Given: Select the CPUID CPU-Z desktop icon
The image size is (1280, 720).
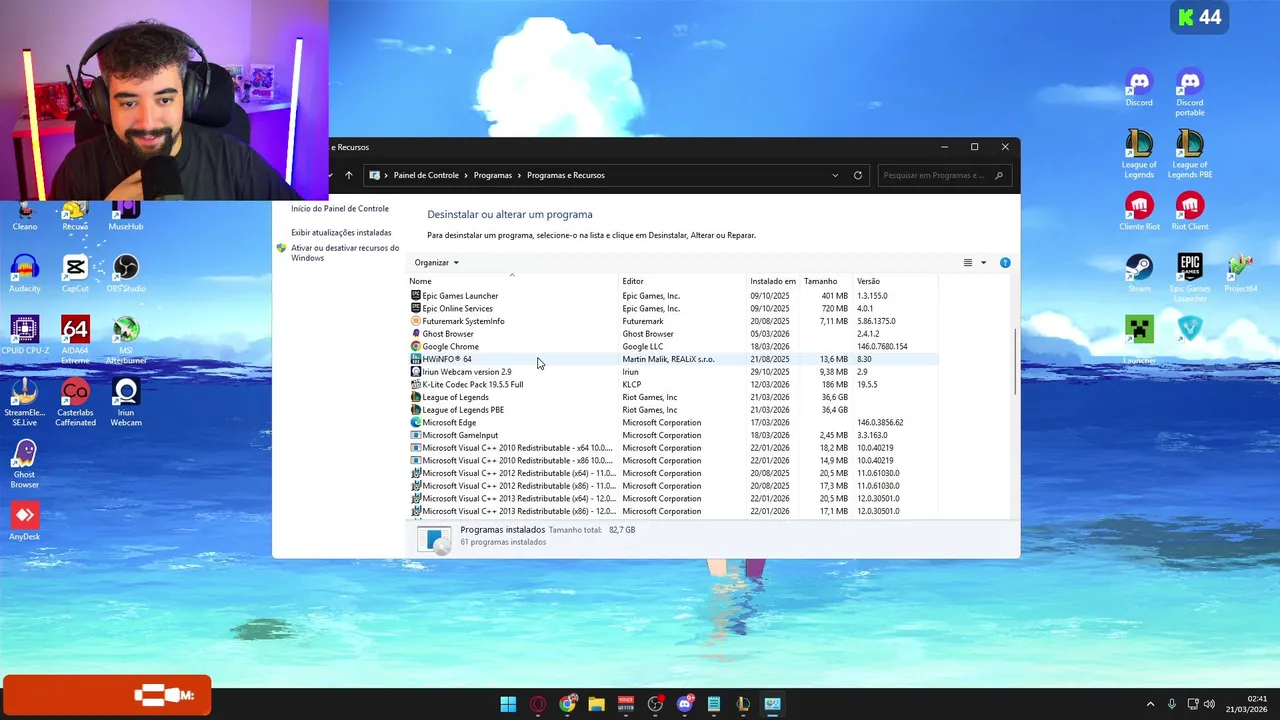Looking at the screenshot, I should 25,336.
